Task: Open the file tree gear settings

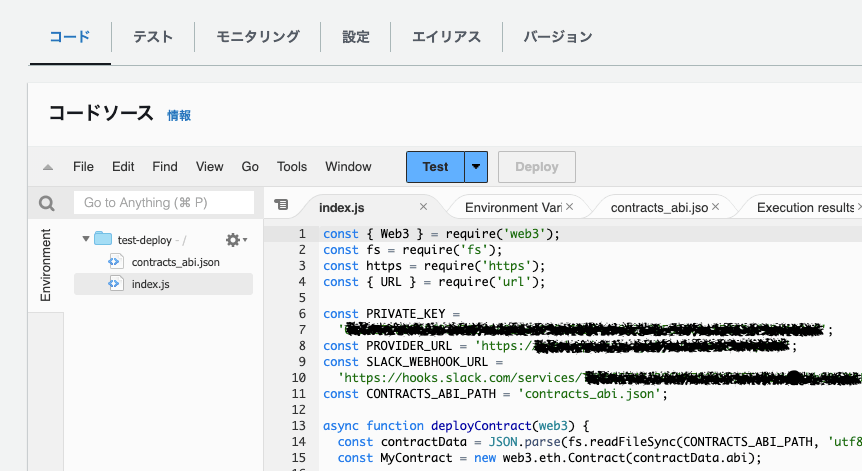Action: point(236,240)
